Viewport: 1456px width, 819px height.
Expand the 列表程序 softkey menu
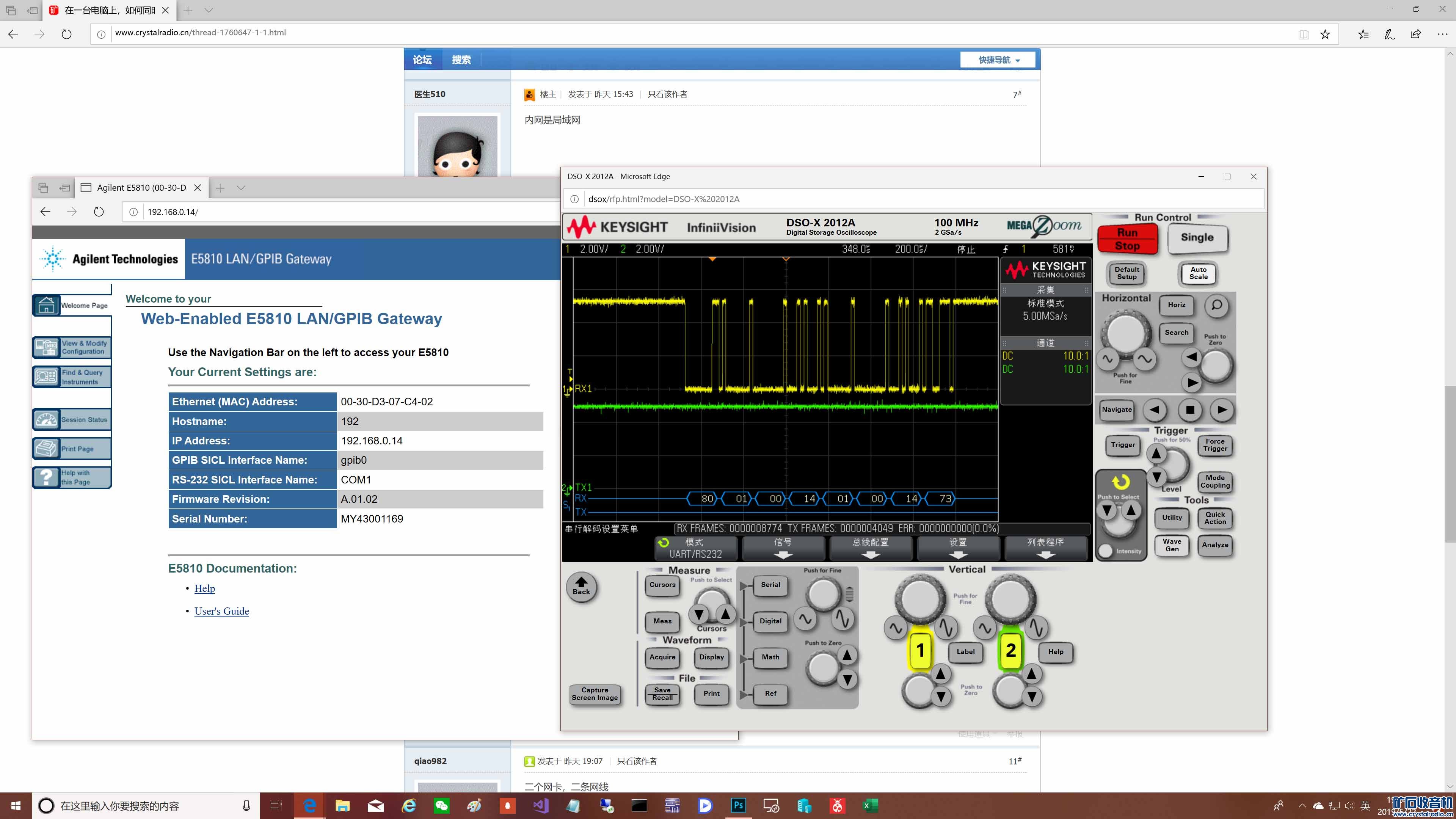[1046, 548]
